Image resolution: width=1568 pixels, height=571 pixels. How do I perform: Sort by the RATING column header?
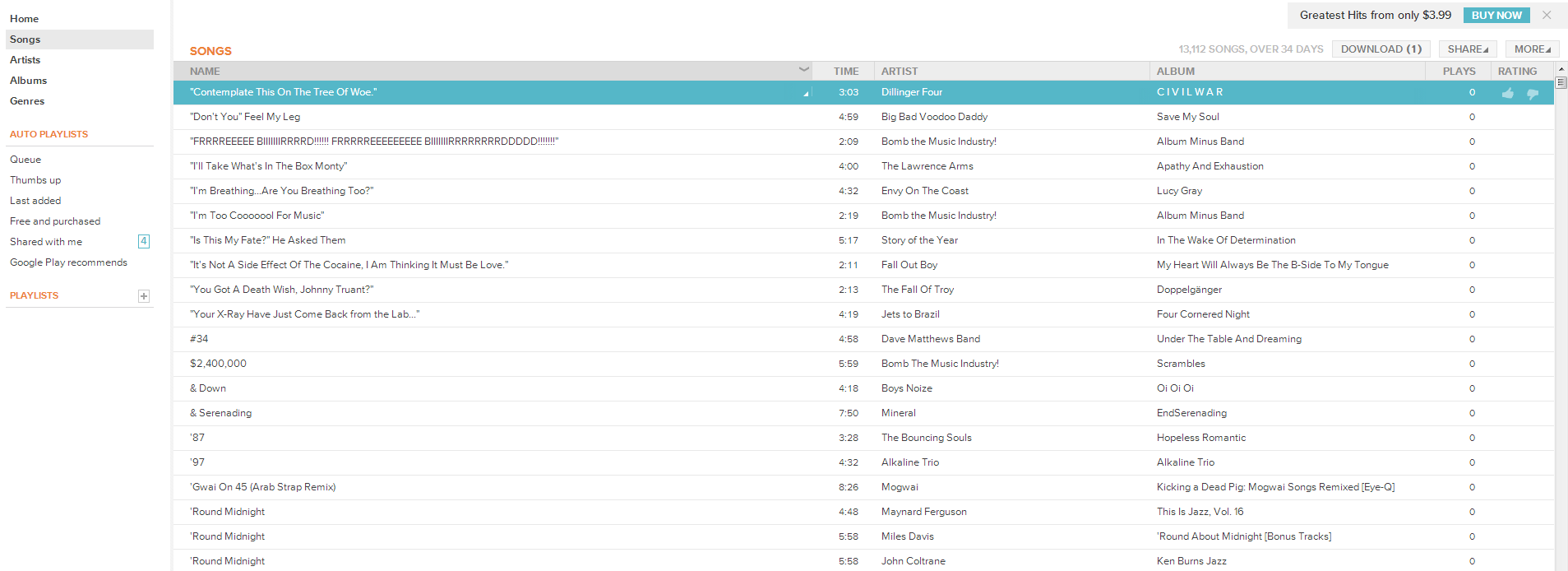click(x=1517, y=72)
